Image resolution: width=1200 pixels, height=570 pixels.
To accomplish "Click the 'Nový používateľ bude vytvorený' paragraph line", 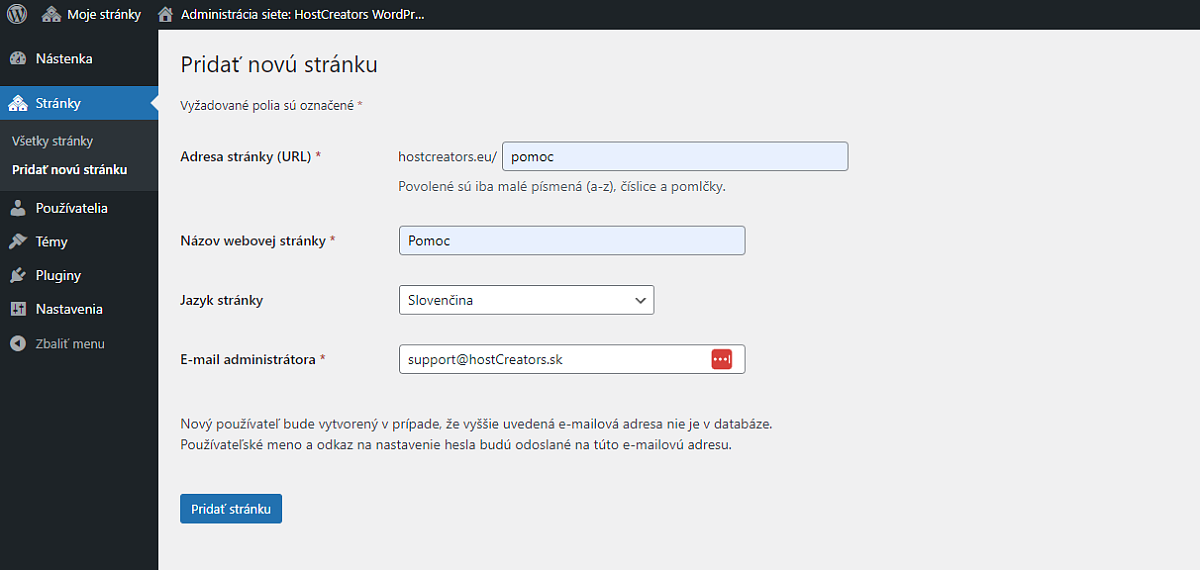I will coord(476,424).
